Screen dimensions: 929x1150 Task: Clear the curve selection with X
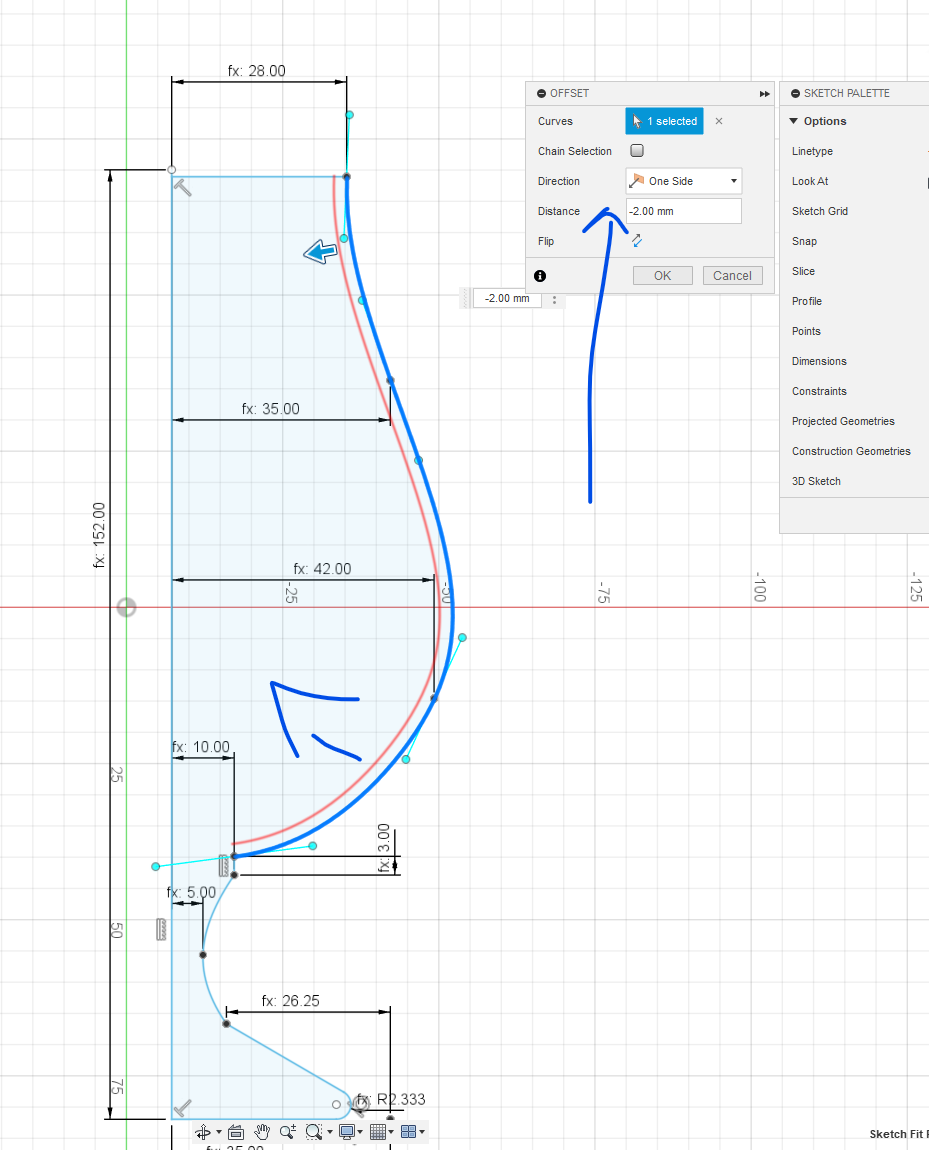[x=719, y=121]
